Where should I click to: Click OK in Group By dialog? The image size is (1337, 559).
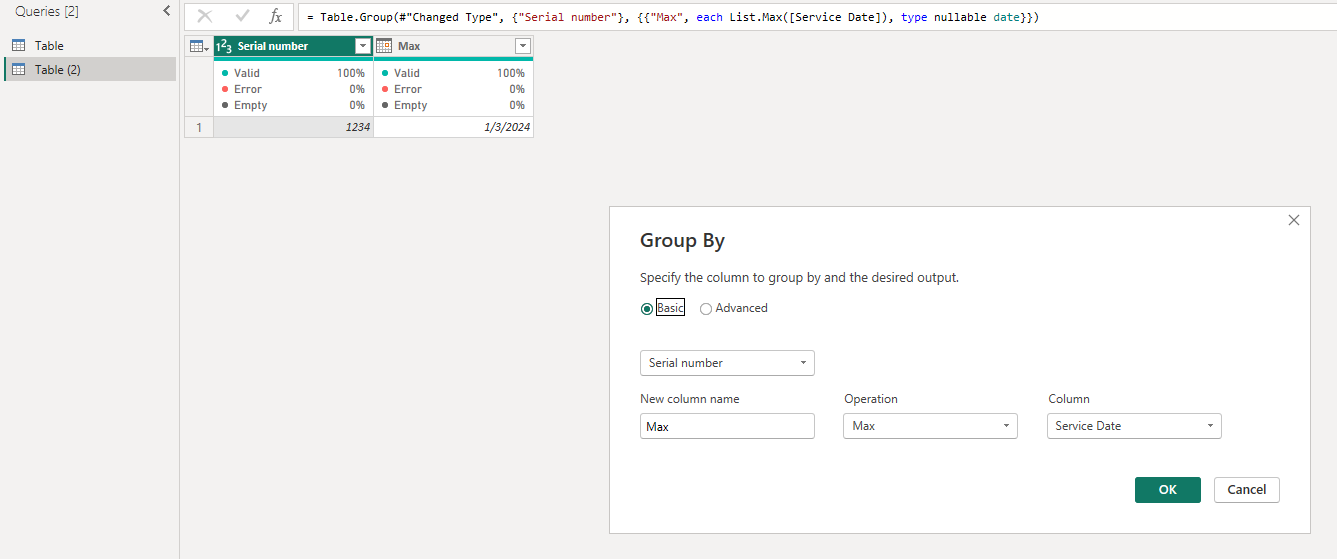pyautogui.click(x=1168, y=490)
